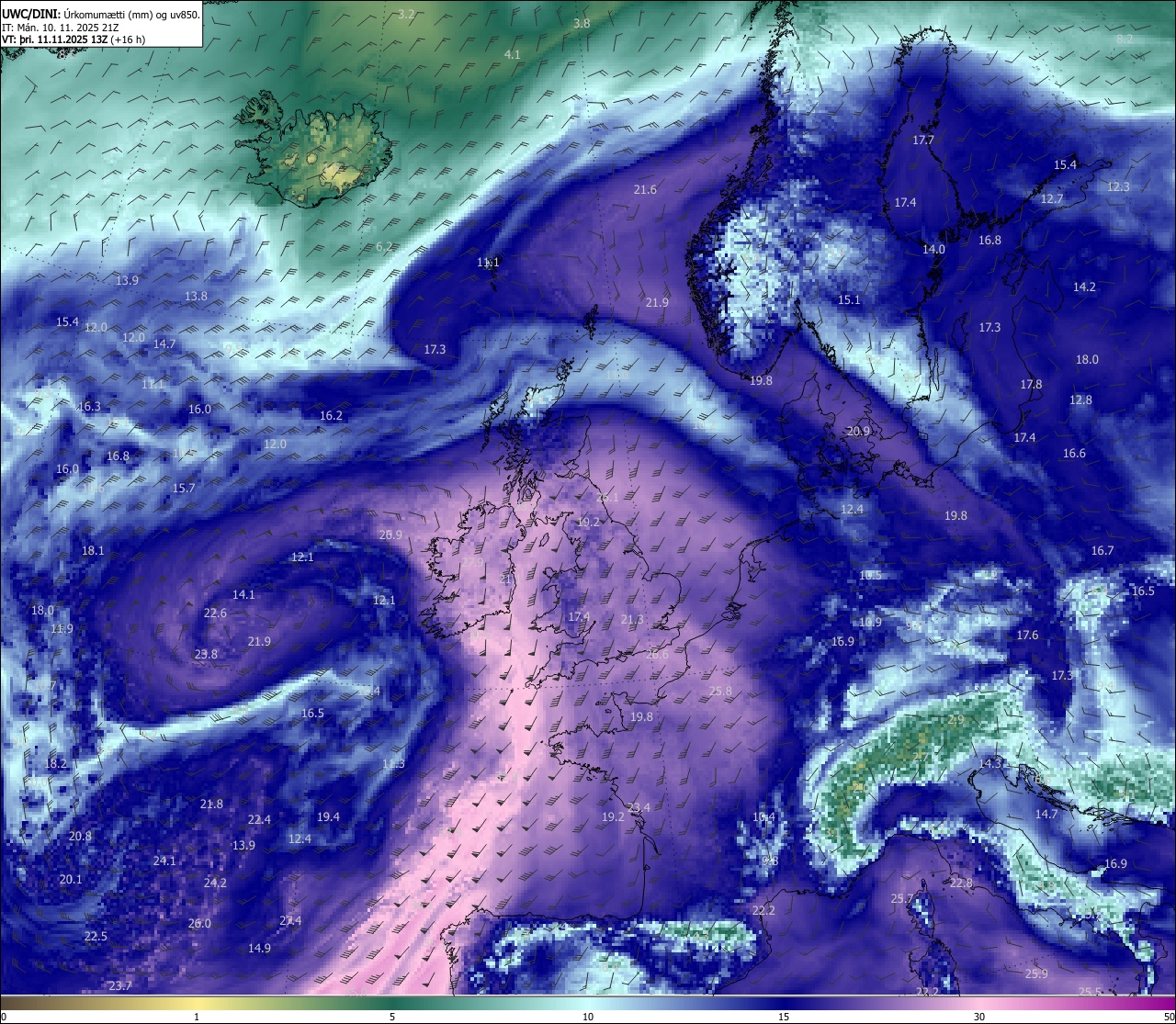Viewport: 1176px width, 1024px height.
Task: Click the 15 tick label on the scale
Action: pos(784,1017)
